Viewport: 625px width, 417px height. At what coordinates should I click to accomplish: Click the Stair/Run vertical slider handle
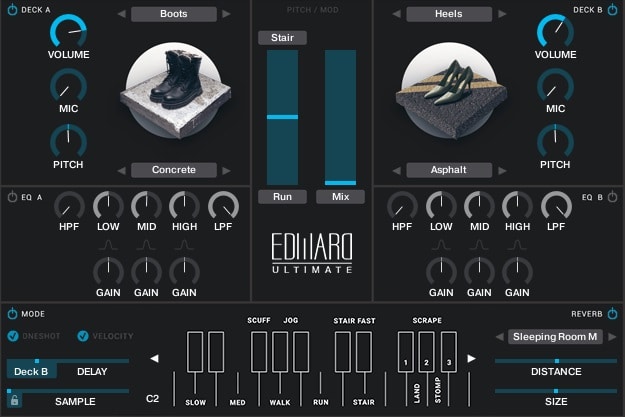[x=282, y=117]
